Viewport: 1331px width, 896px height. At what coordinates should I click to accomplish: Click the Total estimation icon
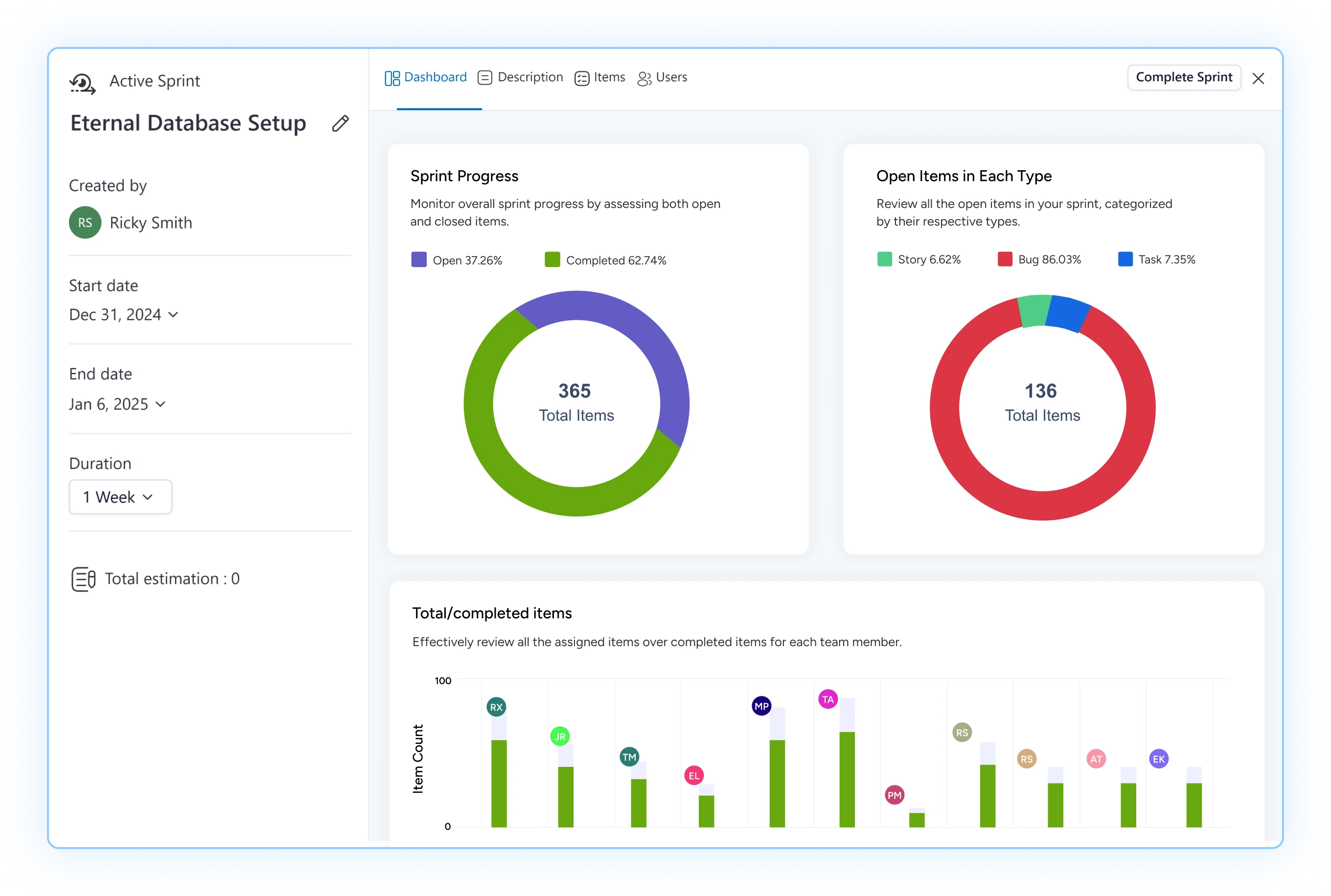pos(83,579)
